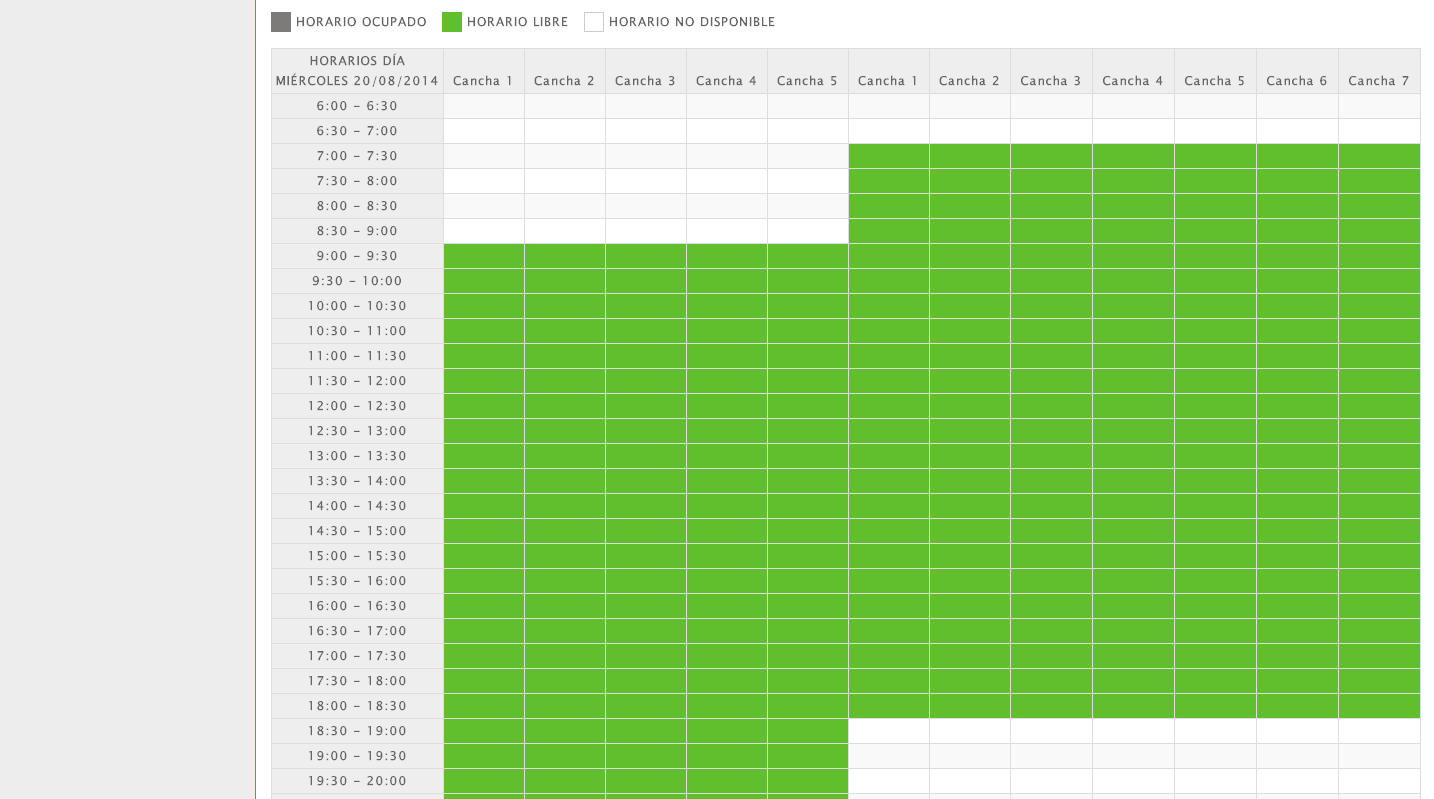This screenshot has width=1434, height=799.
Task: Click the '13:30 – 14:00' time label
Action: (x=357, y=481)
